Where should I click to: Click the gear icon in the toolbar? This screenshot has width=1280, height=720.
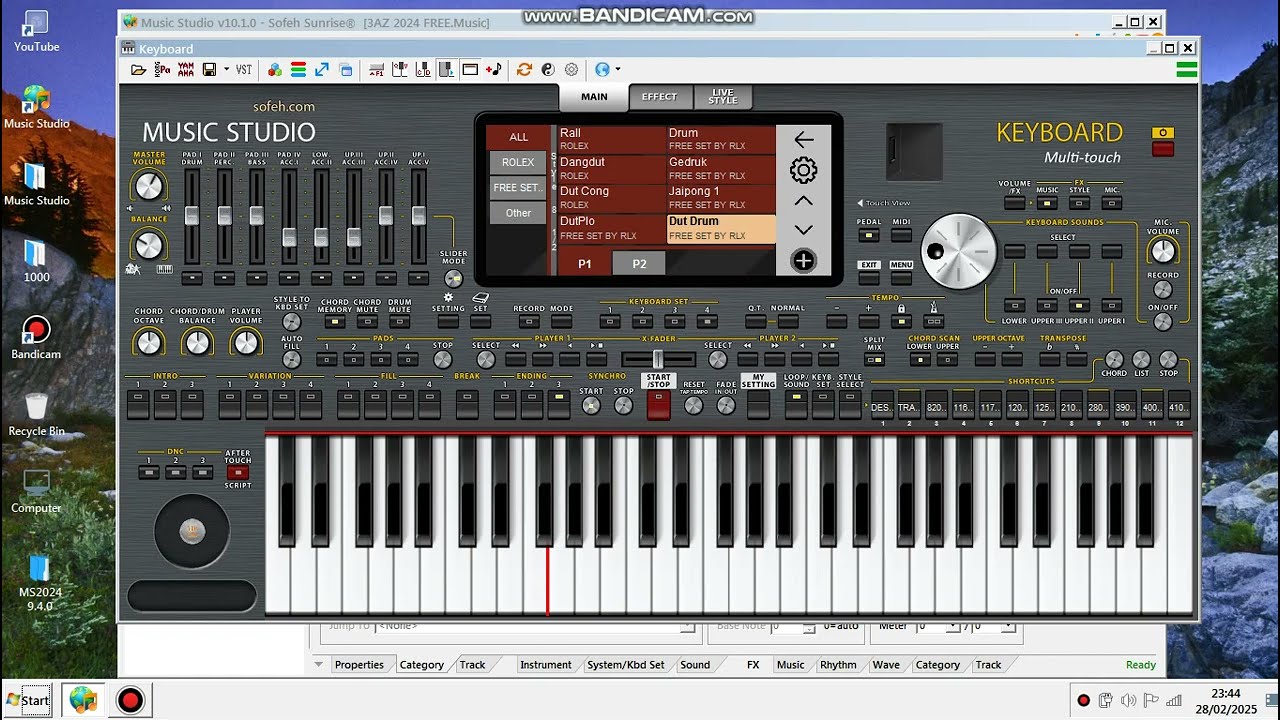(571, 70)
